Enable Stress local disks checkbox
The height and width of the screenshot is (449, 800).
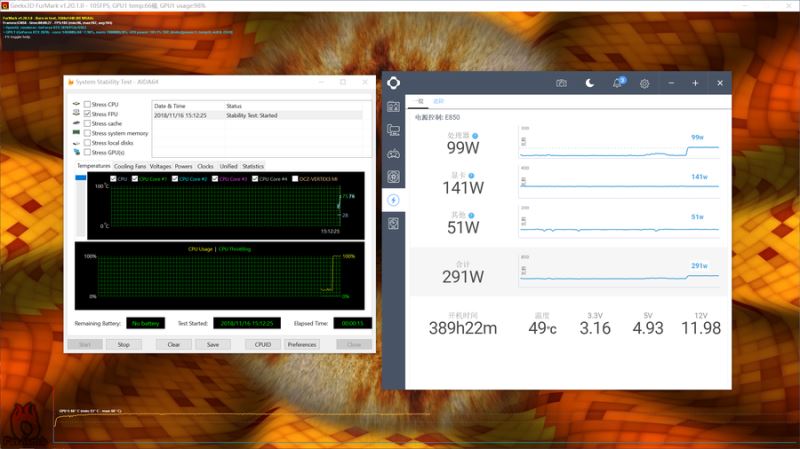87,143
